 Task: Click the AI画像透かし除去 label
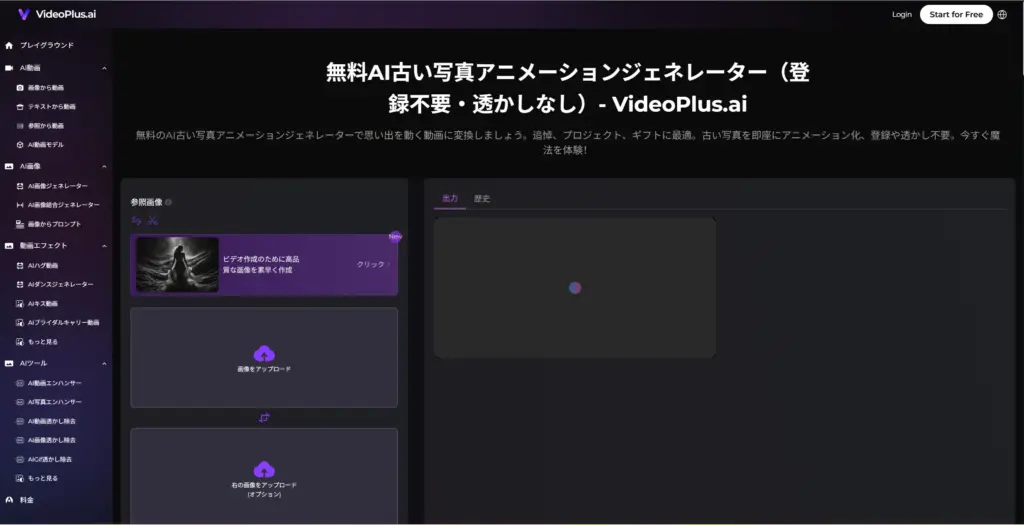(52, 440)
